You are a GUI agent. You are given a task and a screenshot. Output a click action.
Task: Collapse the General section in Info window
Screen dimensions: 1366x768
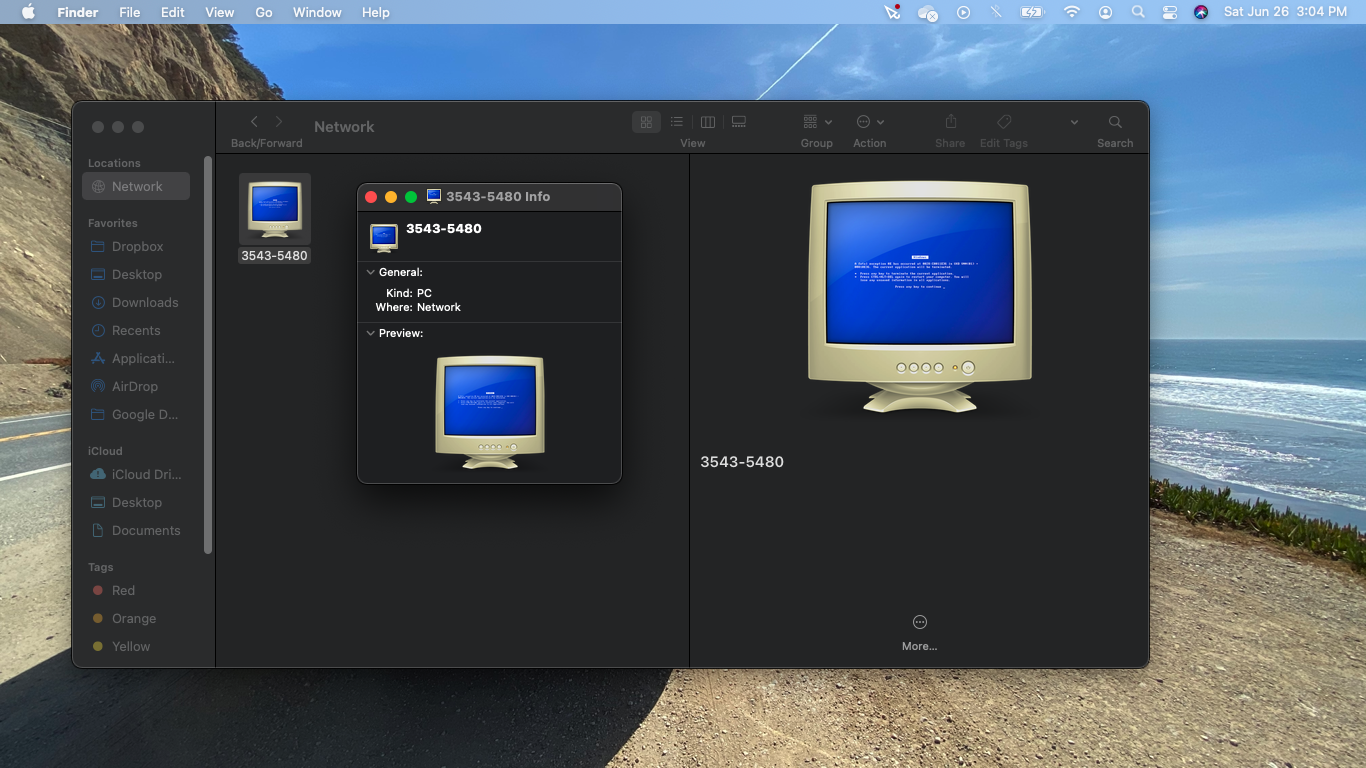tap(371, 272)
